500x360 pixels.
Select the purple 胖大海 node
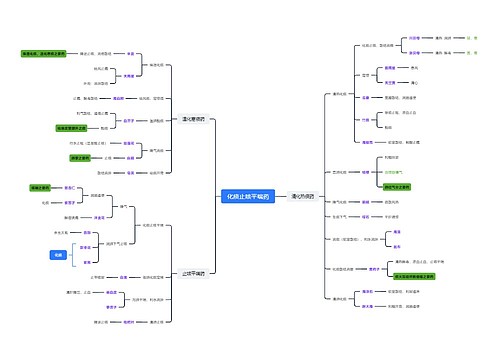click(367, 306)
